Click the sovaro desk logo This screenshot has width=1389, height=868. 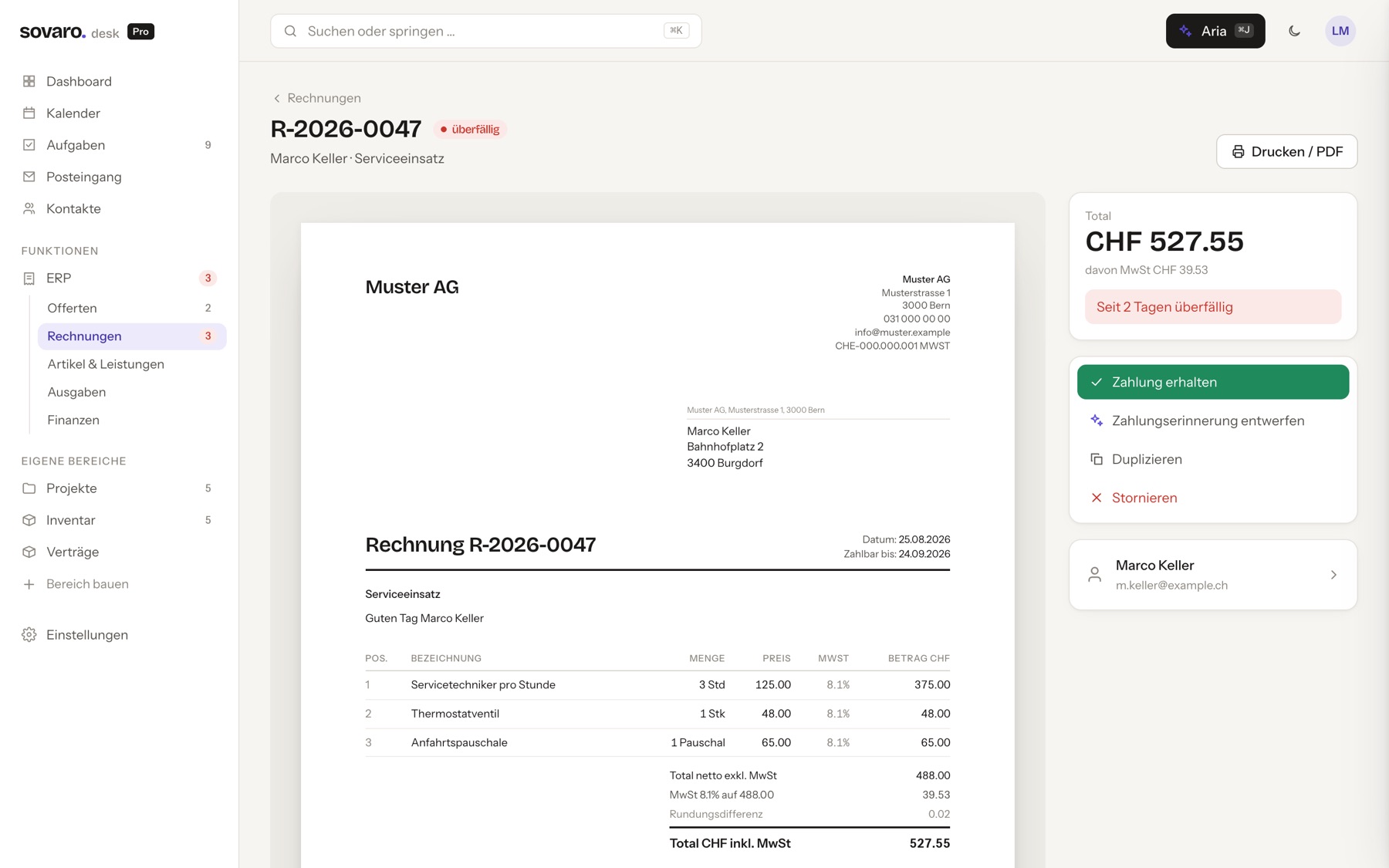(69, 32)
